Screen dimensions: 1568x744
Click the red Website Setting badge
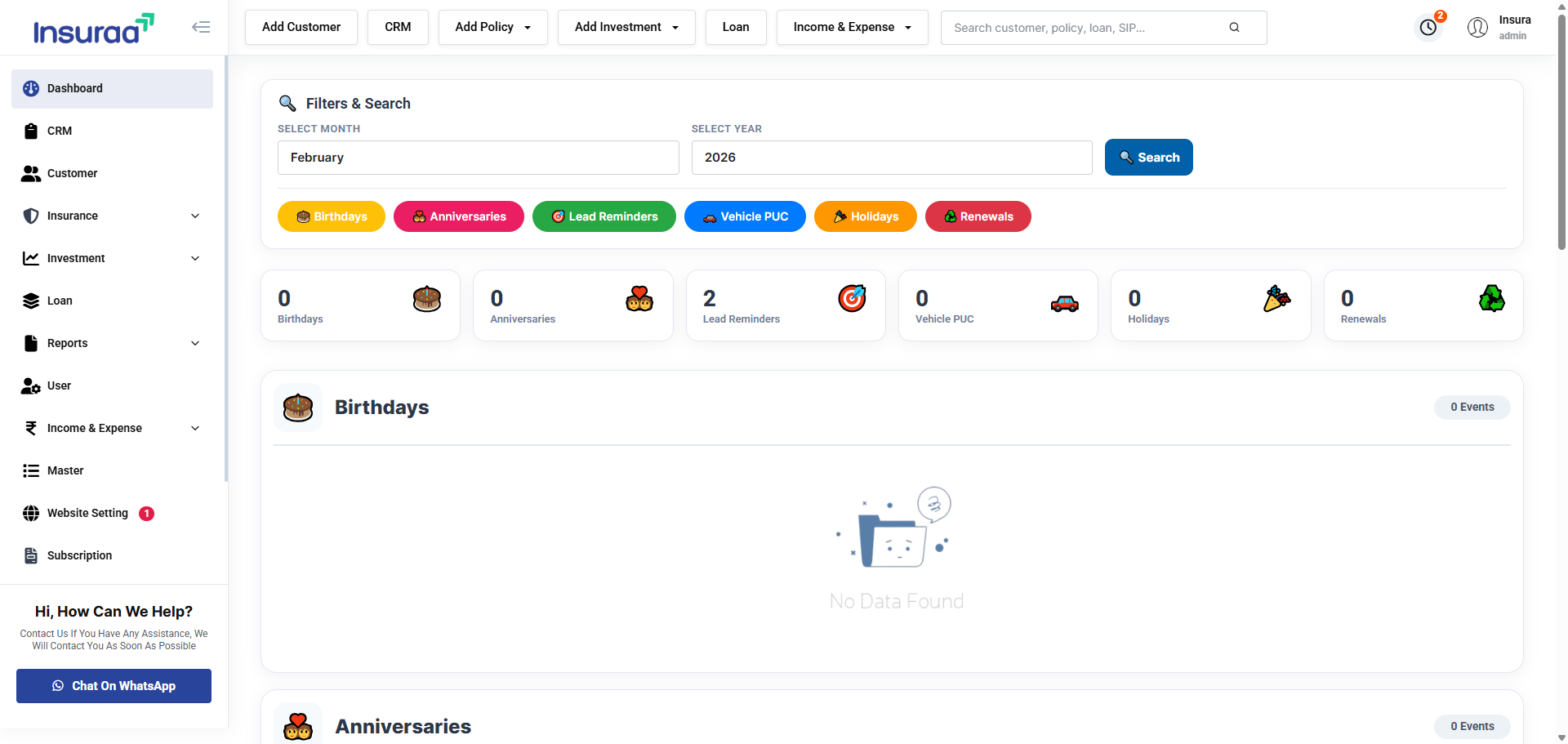pyautogui.click(x=146, y=514)
